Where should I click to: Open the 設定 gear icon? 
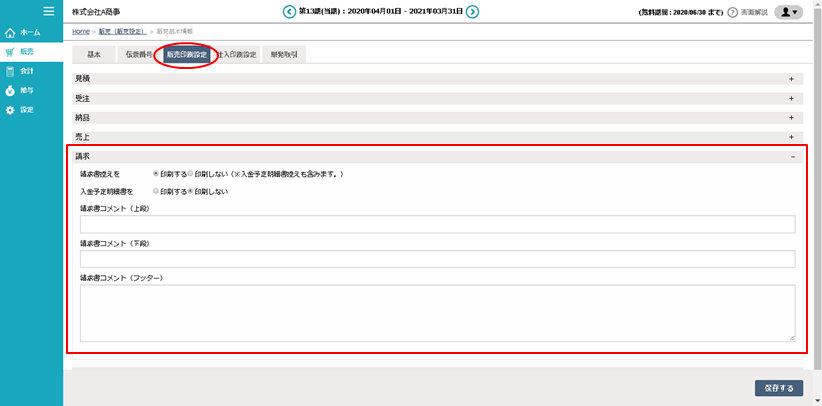(10, 109)
